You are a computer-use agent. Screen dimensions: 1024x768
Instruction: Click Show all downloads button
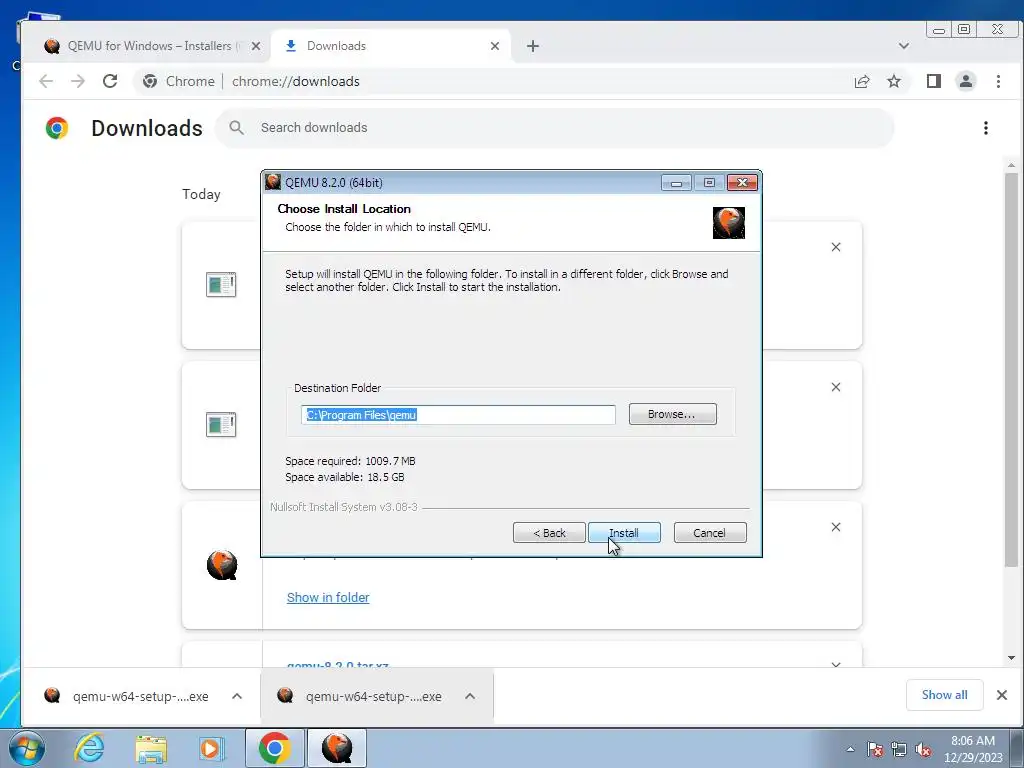(x=944, y=695)
